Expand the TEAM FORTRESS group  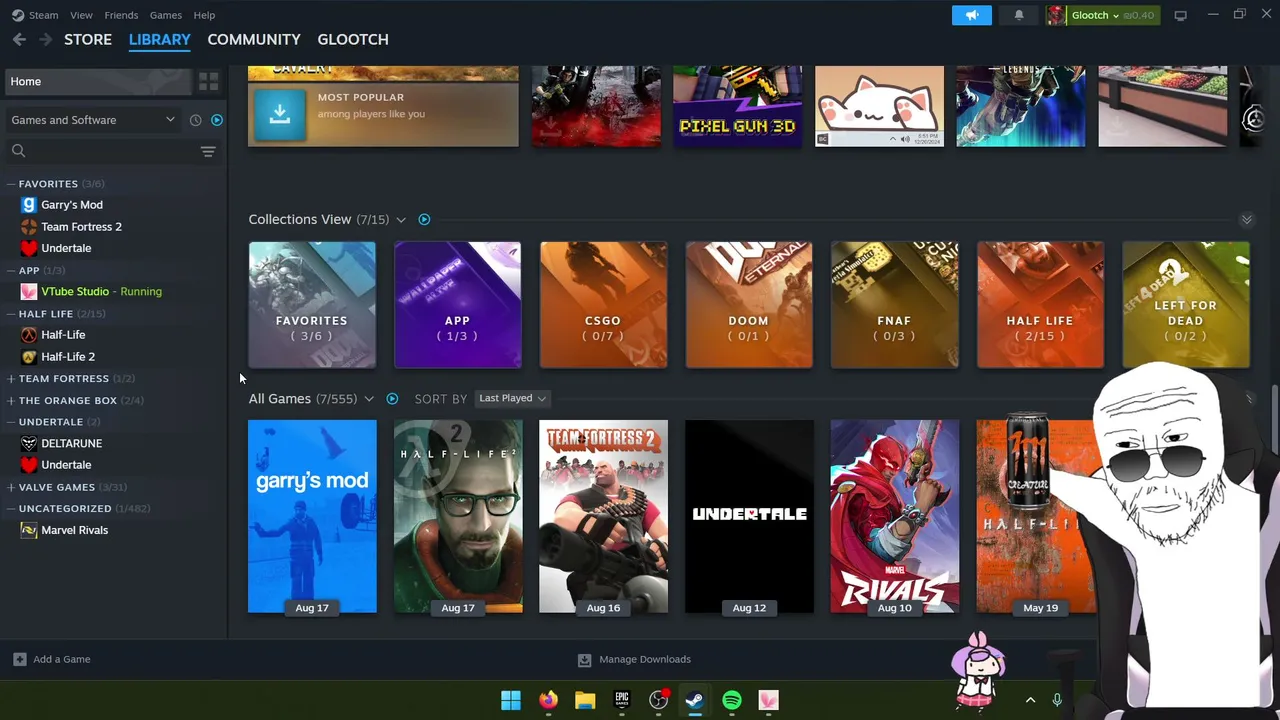[10, 379]
